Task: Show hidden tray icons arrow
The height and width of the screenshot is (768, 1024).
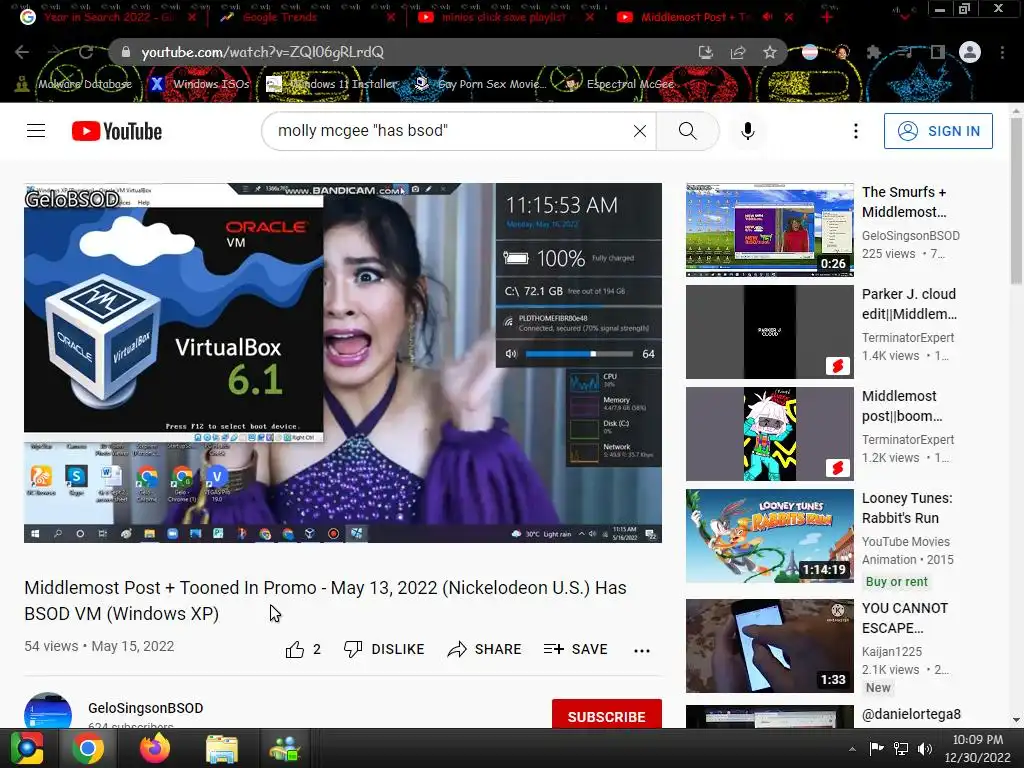Action: [852, 749]
